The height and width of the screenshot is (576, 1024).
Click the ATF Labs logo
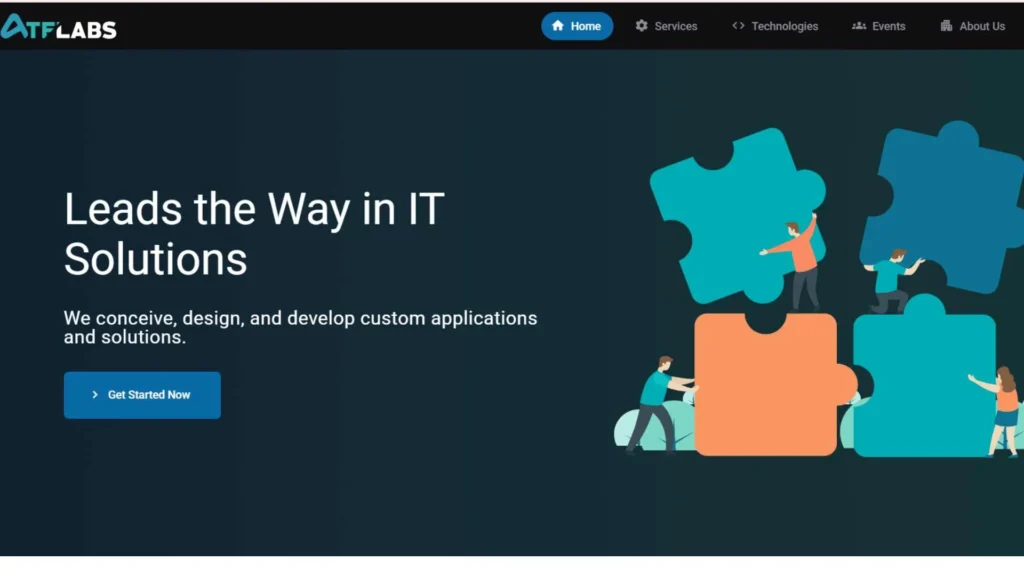(59, 27)
